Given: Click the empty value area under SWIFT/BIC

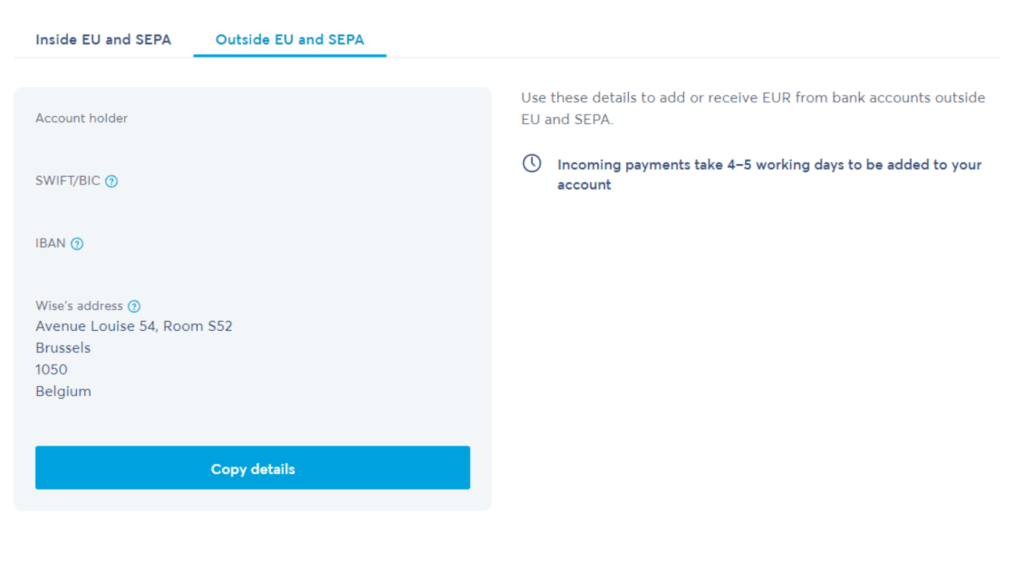Looking at the screenshot, I should (253, 202).
